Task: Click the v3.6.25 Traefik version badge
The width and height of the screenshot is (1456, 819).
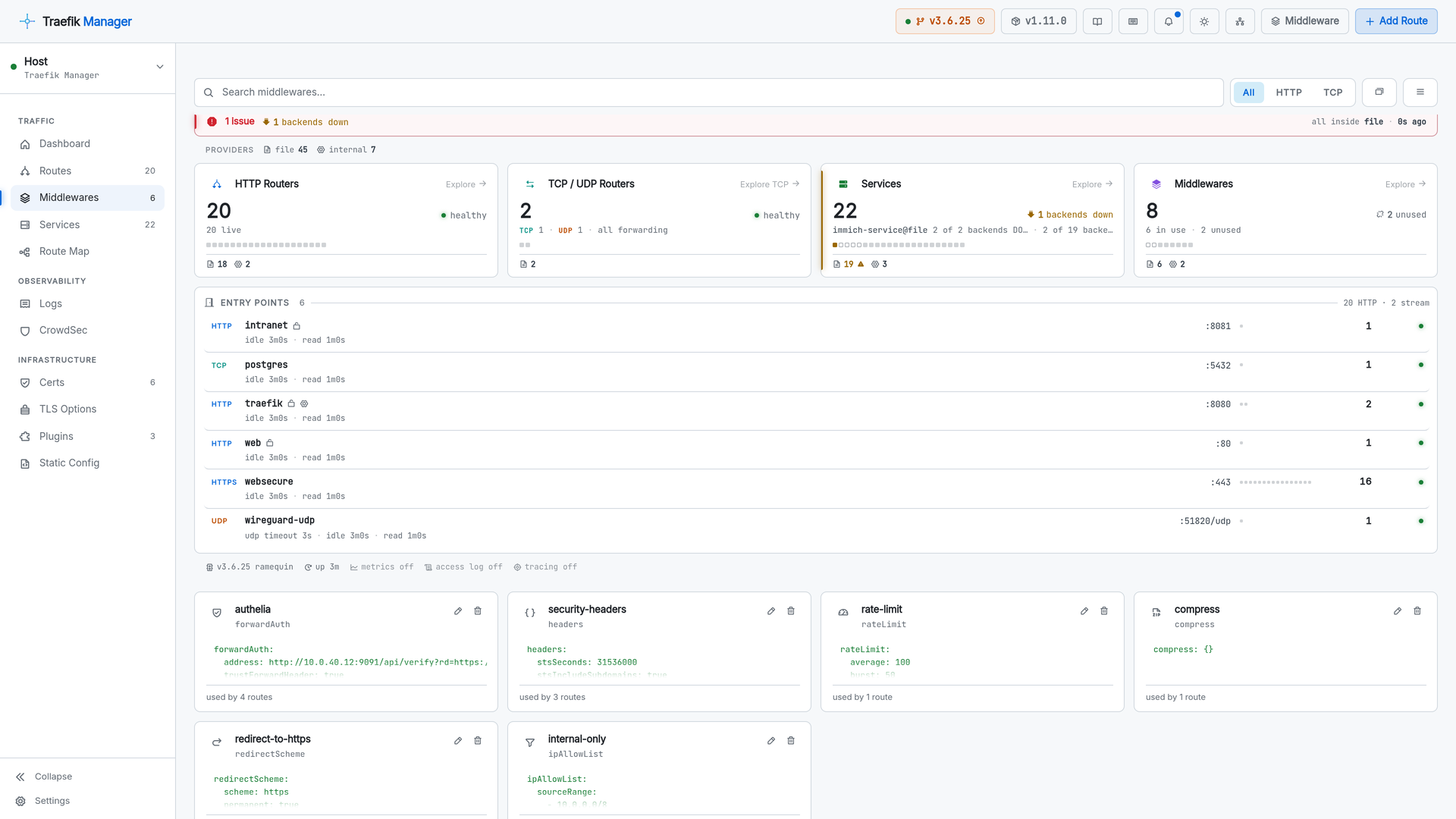Action: 945,21
